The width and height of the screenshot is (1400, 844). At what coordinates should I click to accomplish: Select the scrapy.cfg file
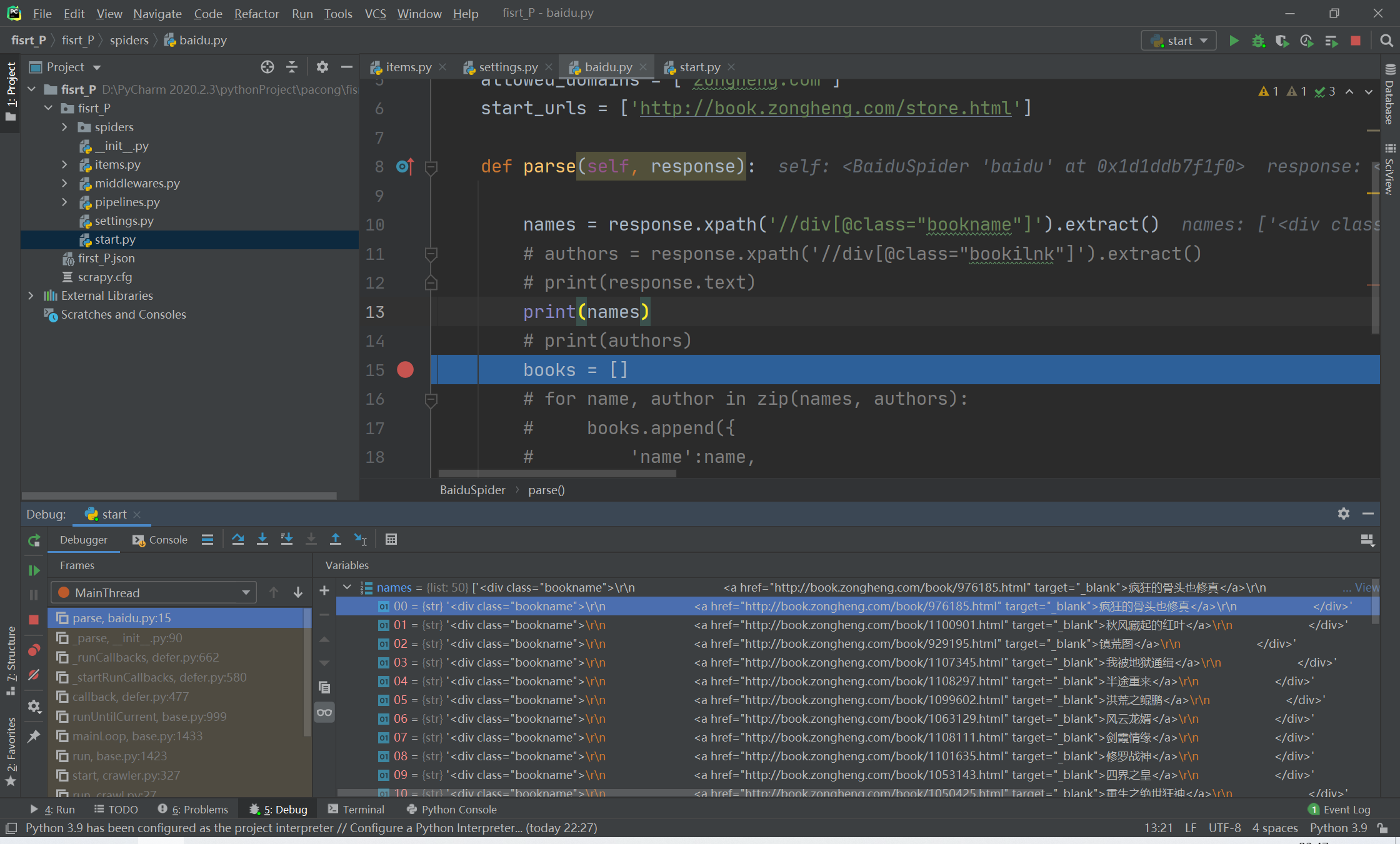click(x=104, y=277)
